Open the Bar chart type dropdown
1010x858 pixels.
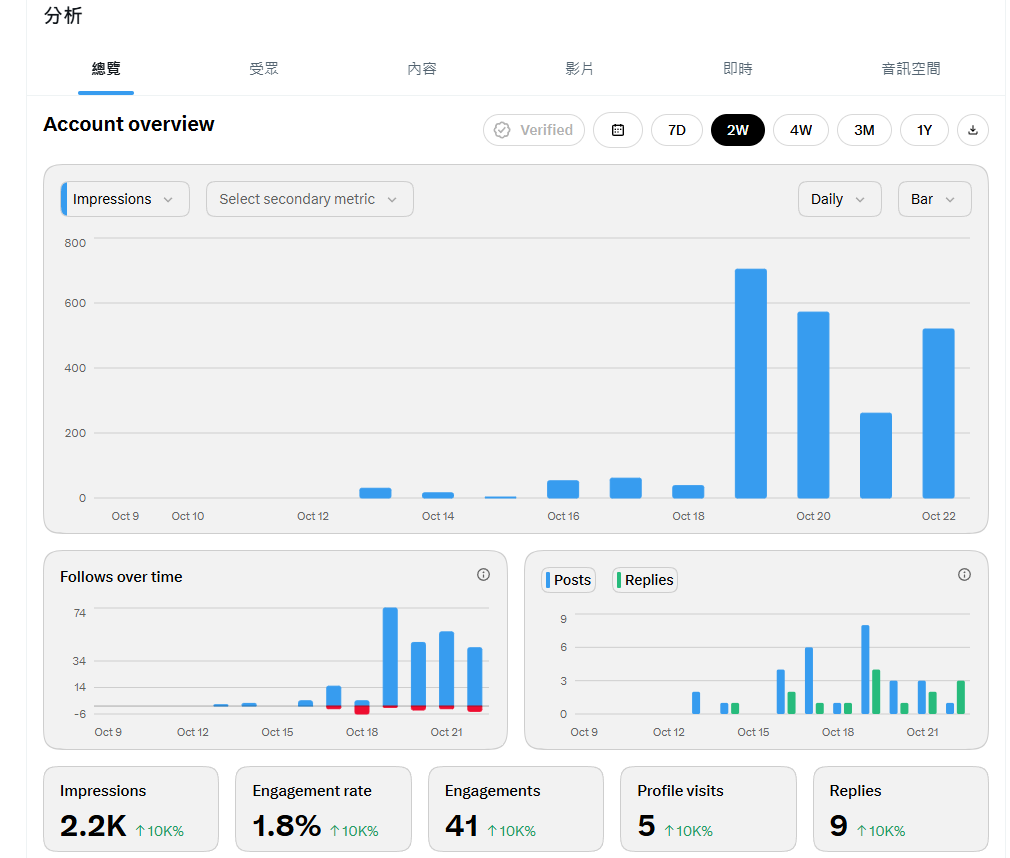[935, 199]
